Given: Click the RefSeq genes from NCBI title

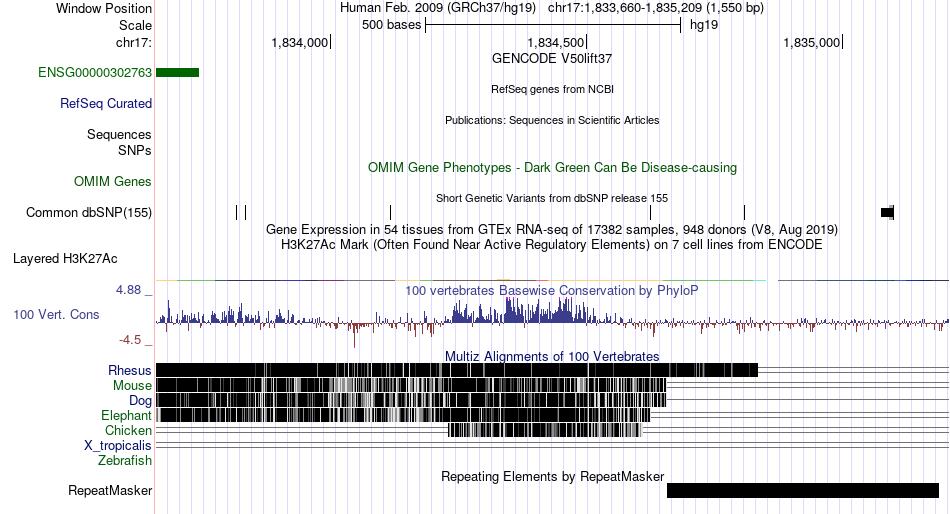Looking at the screenshot, I should [552, 89].
